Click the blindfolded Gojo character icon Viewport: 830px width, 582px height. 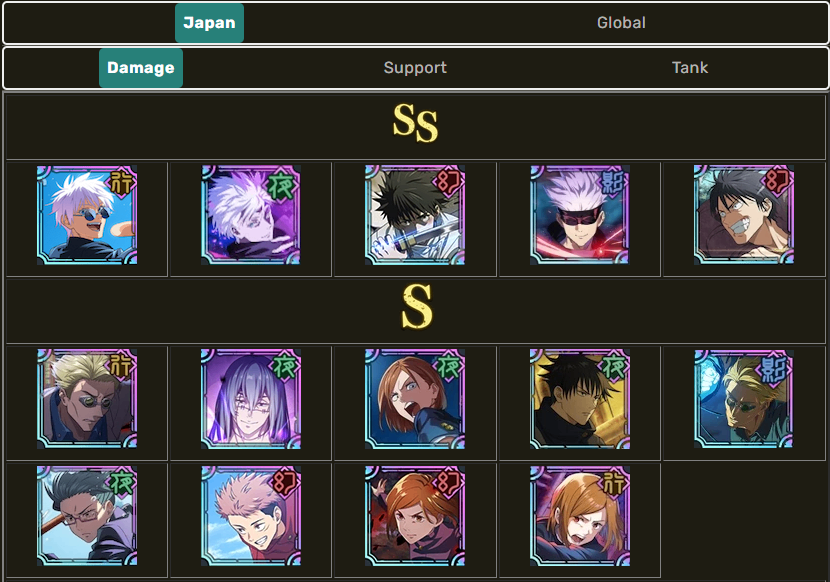click(x=580, y=215)
